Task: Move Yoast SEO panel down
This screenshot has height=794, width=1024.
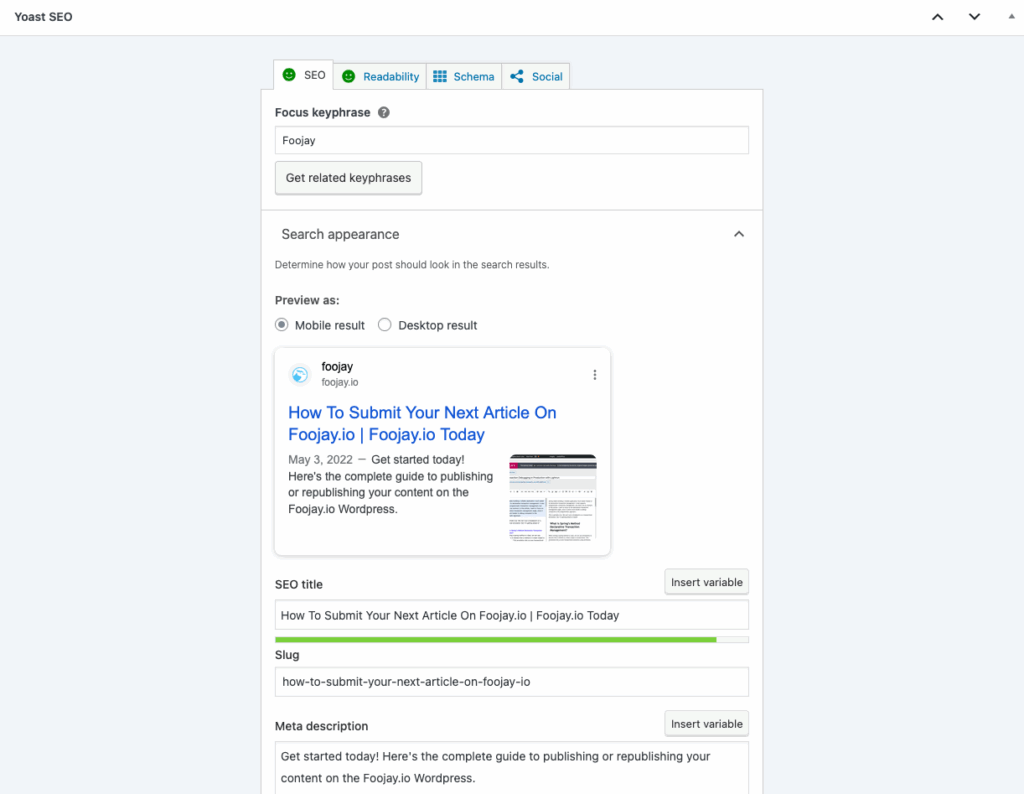Action: pos(974,17)
